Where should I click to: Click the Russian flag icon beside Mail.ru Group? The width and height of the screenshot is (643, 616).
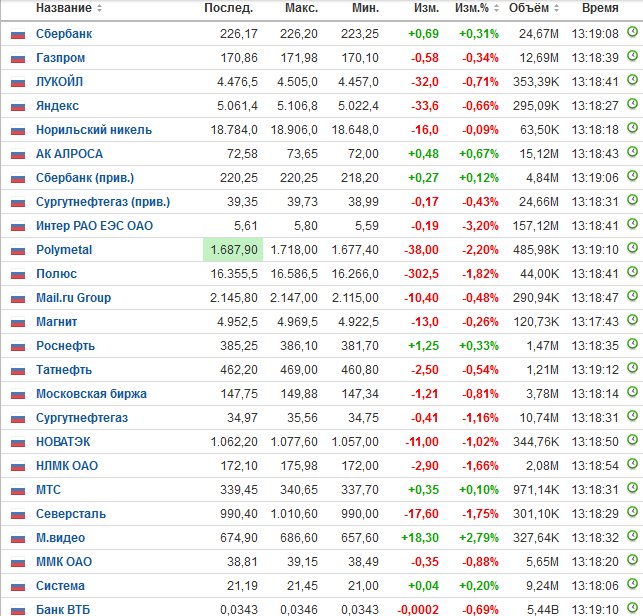click(x=18, y=299)
